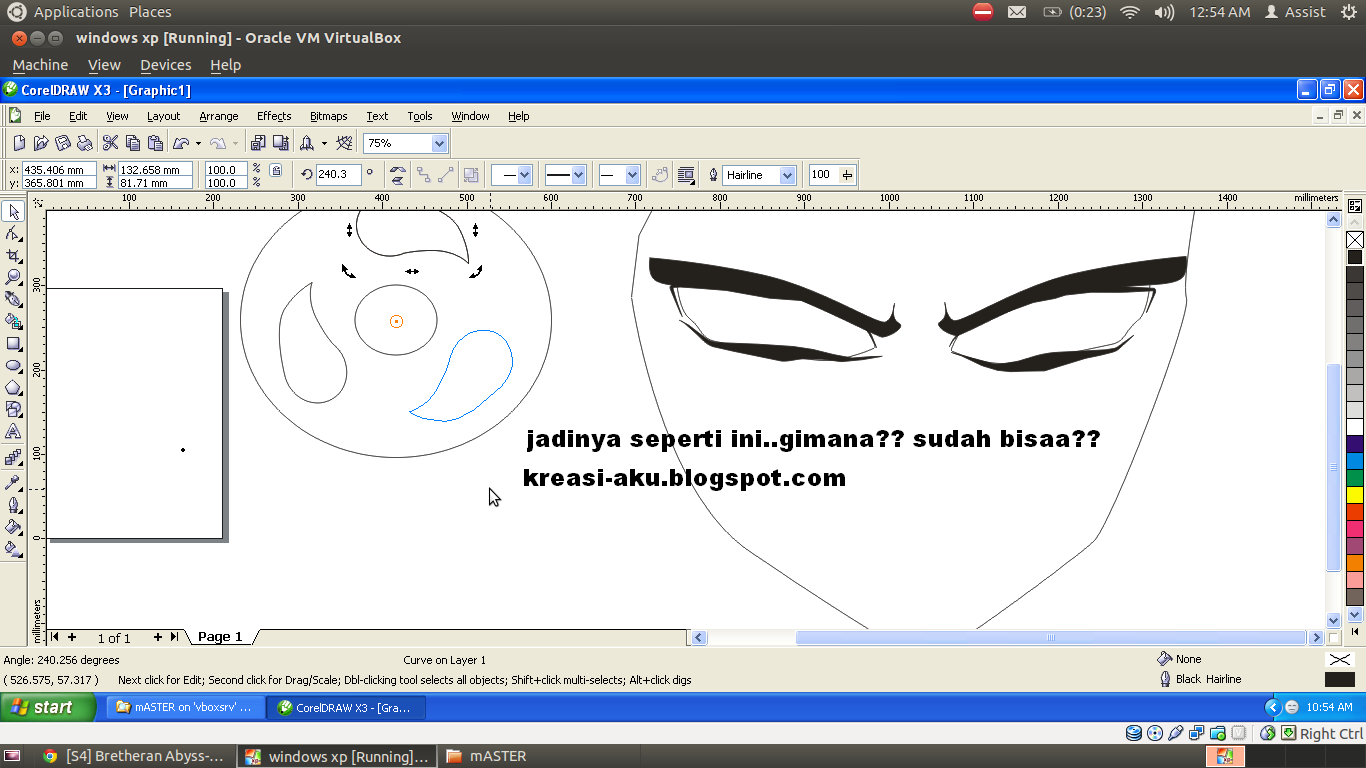Click the Export icon

pos(280,143)
